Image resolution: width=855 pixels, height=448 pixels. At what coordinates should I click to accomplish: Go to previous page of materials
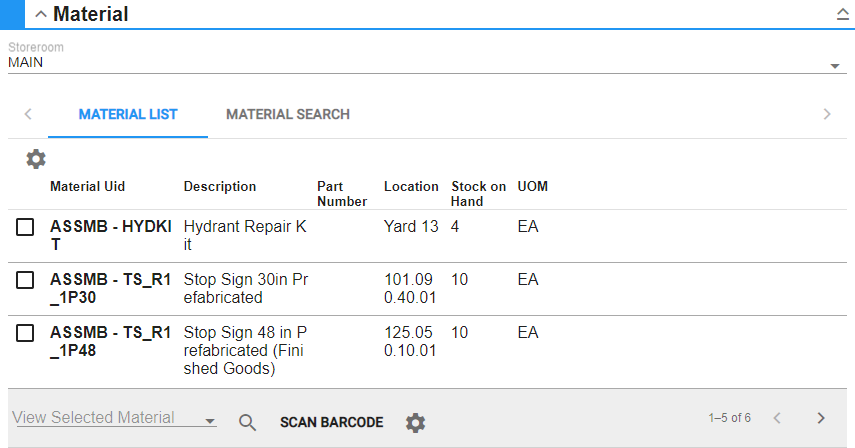[x=776, y=418]
